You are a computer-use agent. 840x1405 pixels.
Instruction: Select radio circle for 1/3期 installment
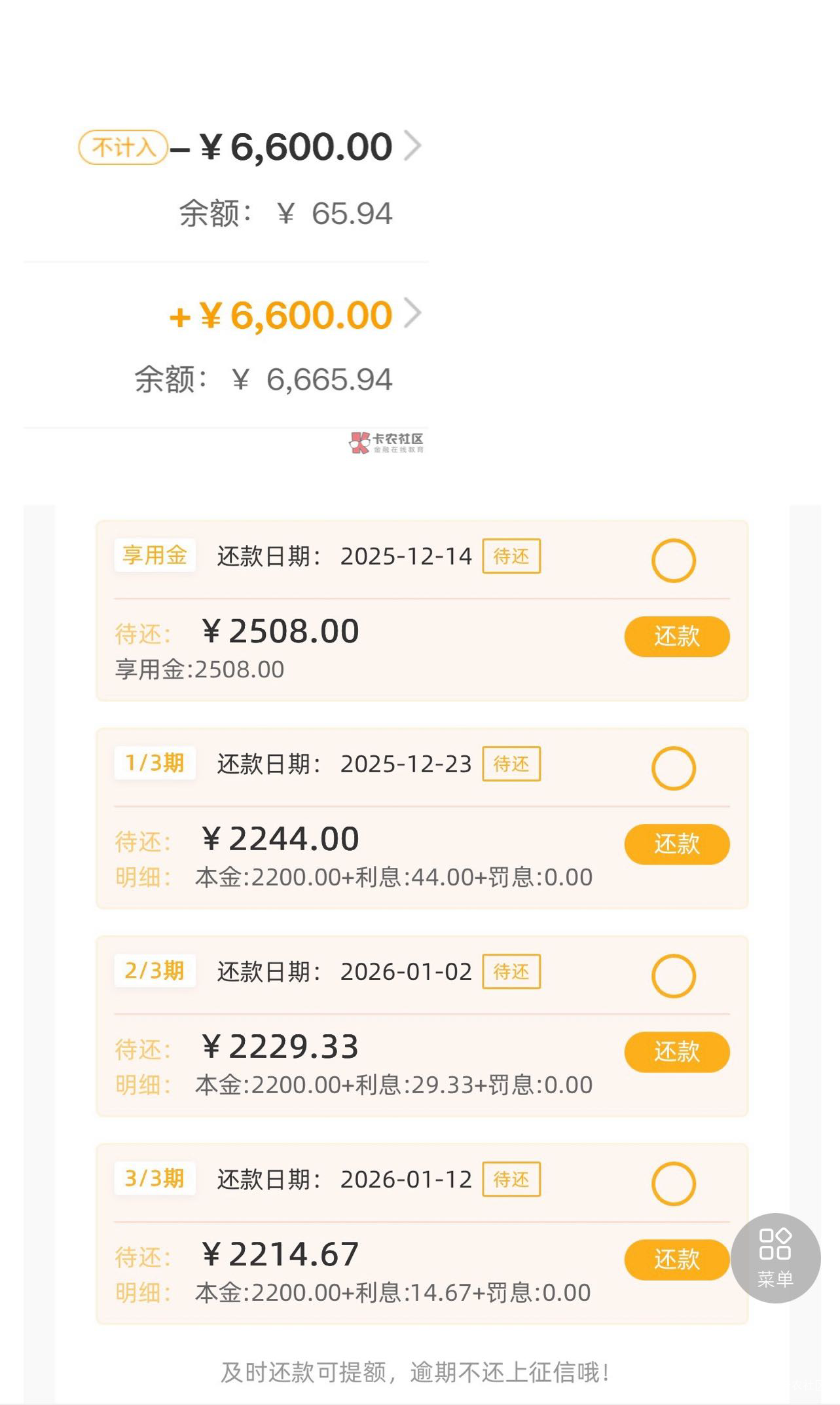673,768
